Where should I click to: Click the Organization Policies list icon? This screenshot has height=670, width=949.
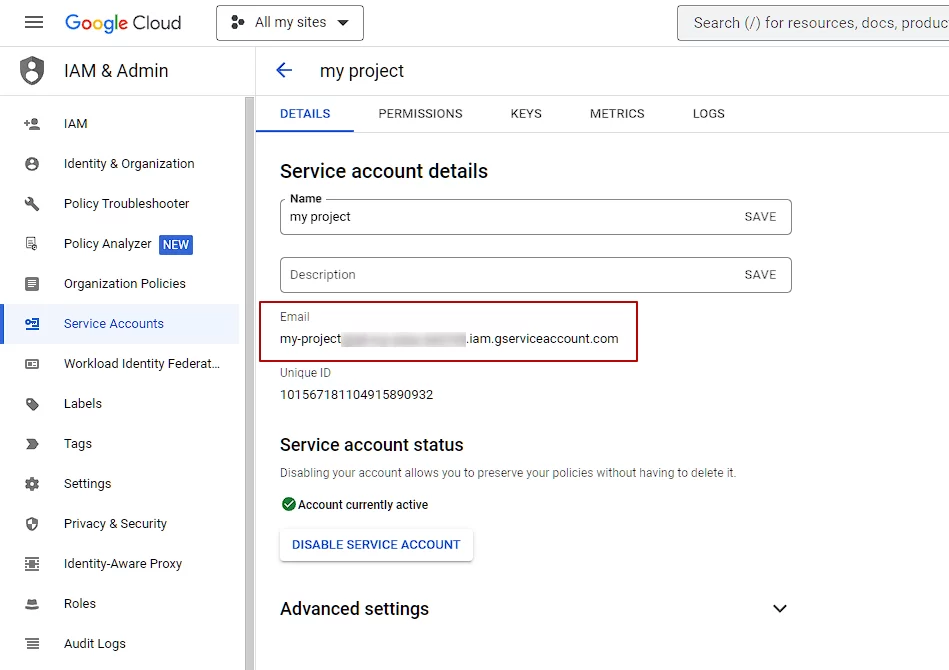tap(32, 283)
